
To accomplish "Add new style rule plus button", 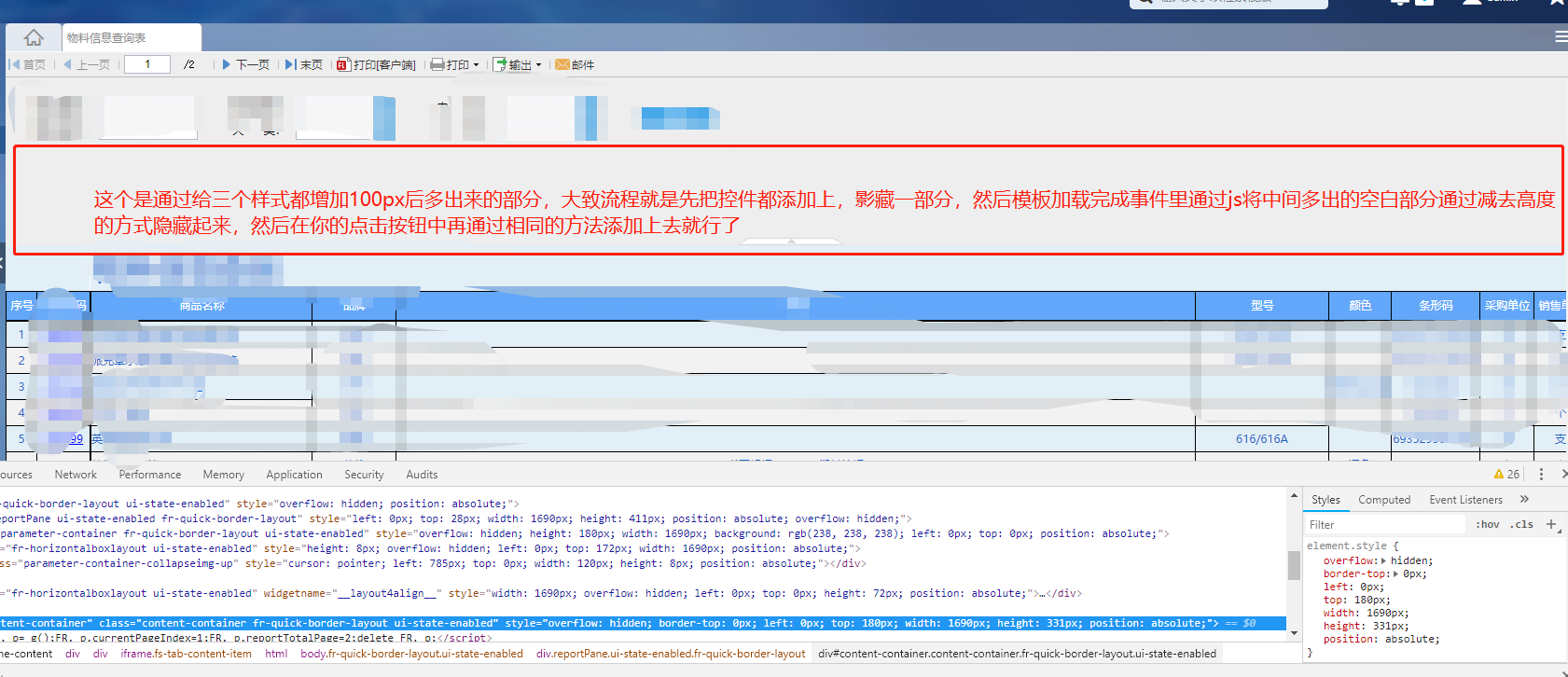I will 1551,525.
